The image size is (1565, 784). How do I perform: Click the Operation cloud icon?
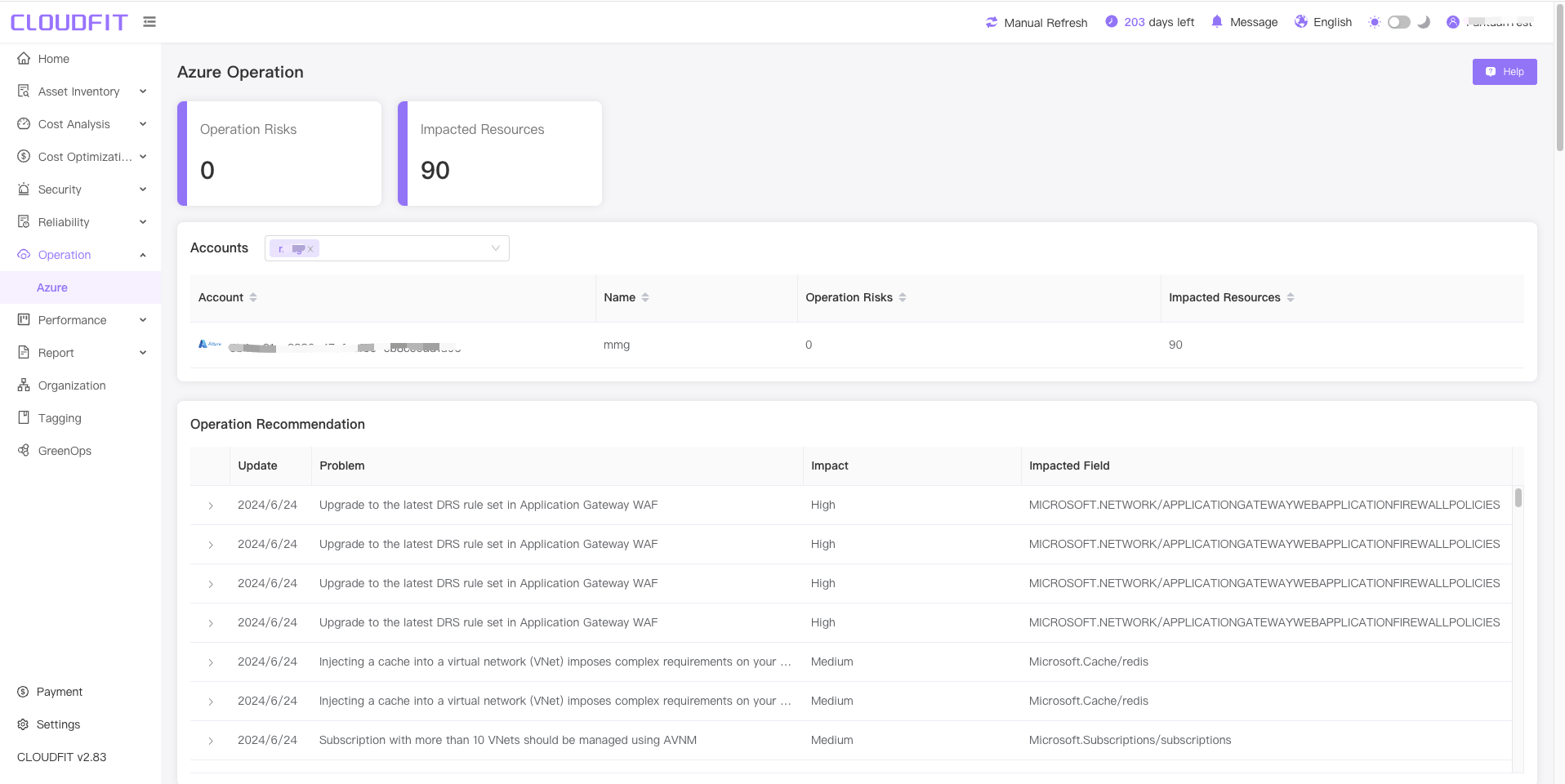point(24,255)
